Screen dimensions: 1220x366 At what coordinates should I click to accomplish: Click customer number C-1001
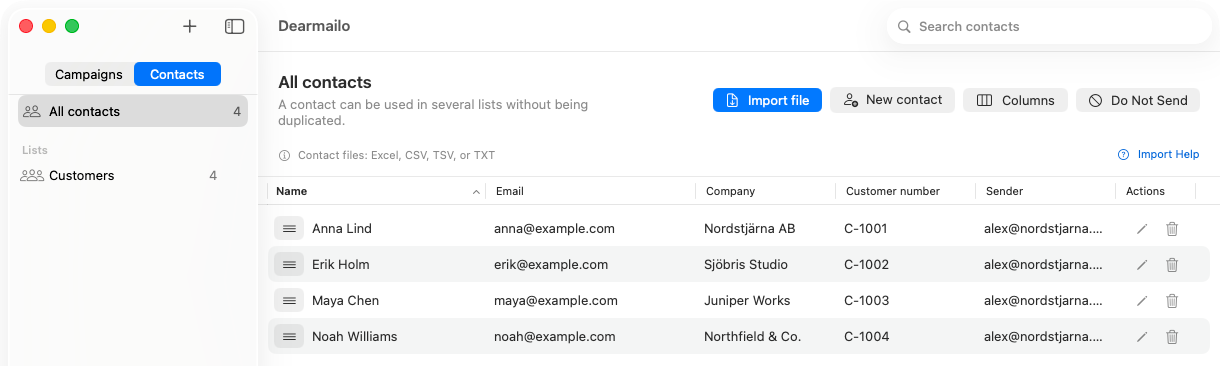tap(866, 228)
